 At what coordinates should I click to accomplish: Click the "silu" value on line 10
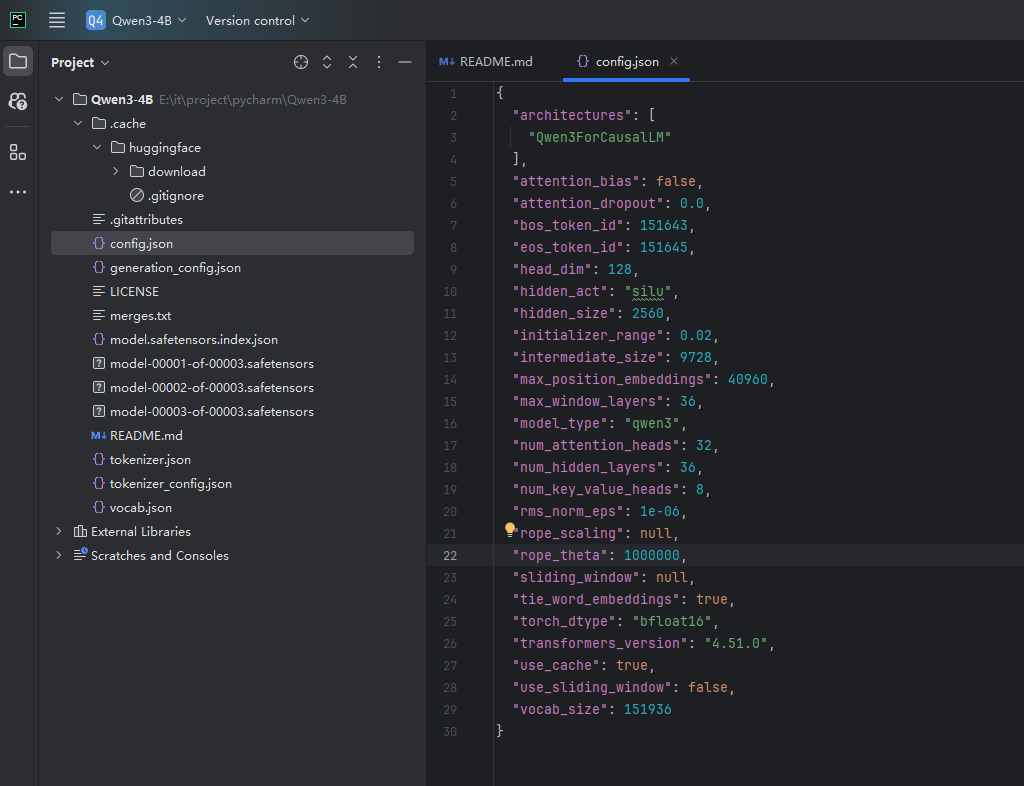[x=647, y=291]
